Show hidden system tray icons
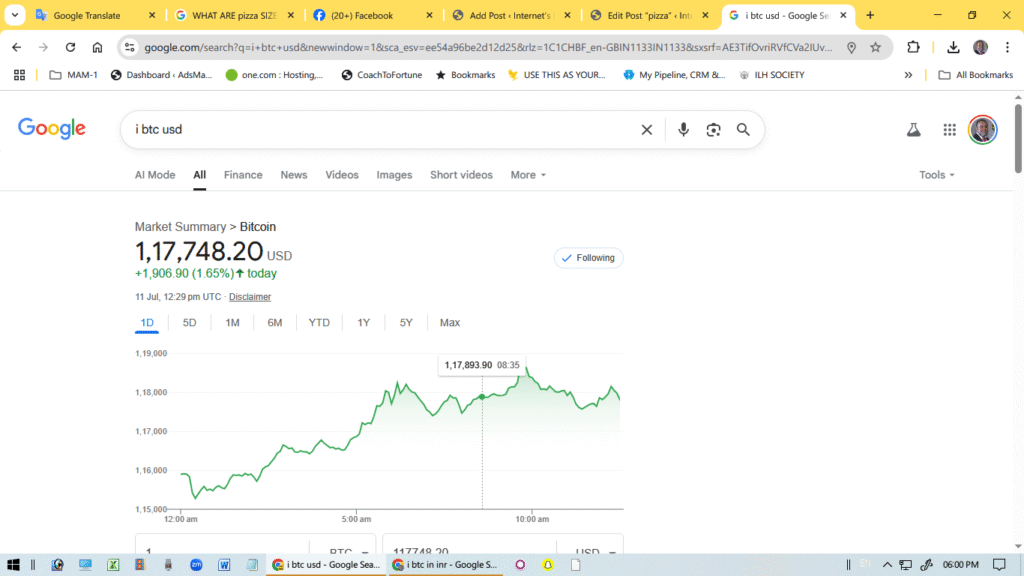Image resolution: width=1024 pixels, height=576 pixels. pyautogui.click(x=887, y=565)
